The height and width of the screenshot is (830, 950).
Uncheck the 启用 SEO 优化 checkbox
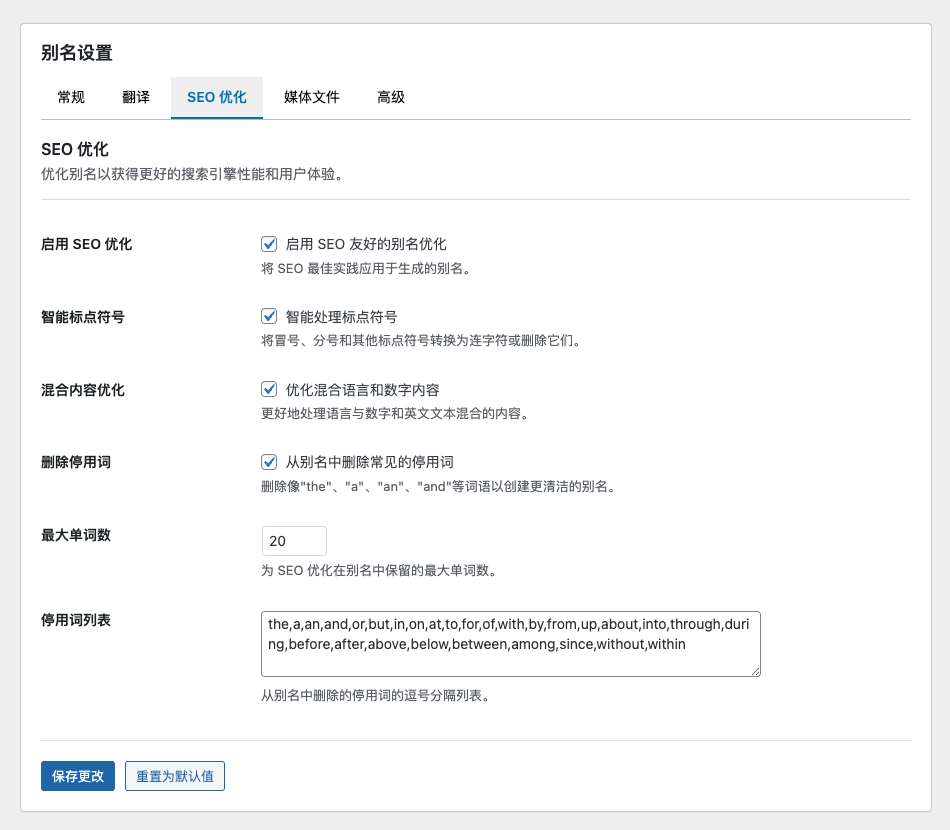coord(269,244)
